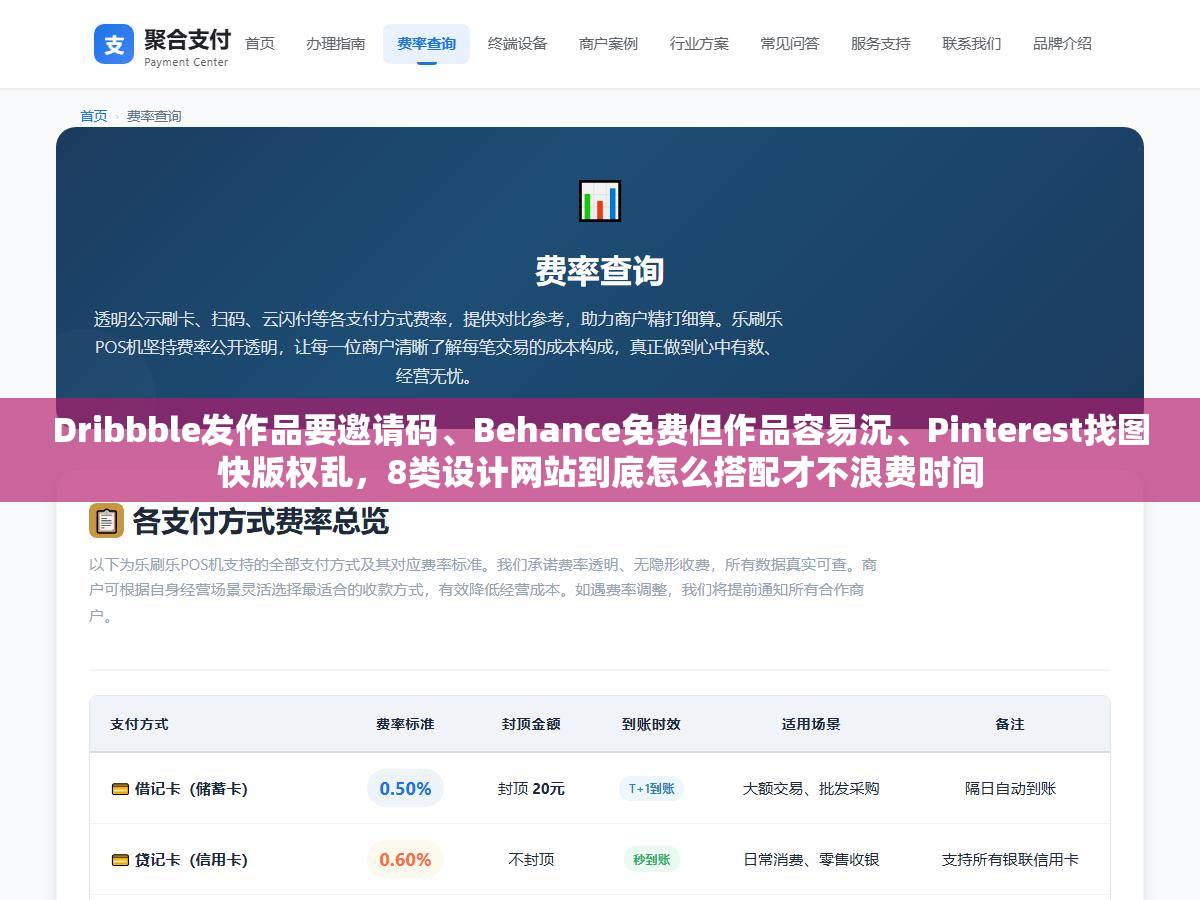Screen dimensions: 1200x900
Task: Go to 服务支持 page
Action: click(881, 44)
